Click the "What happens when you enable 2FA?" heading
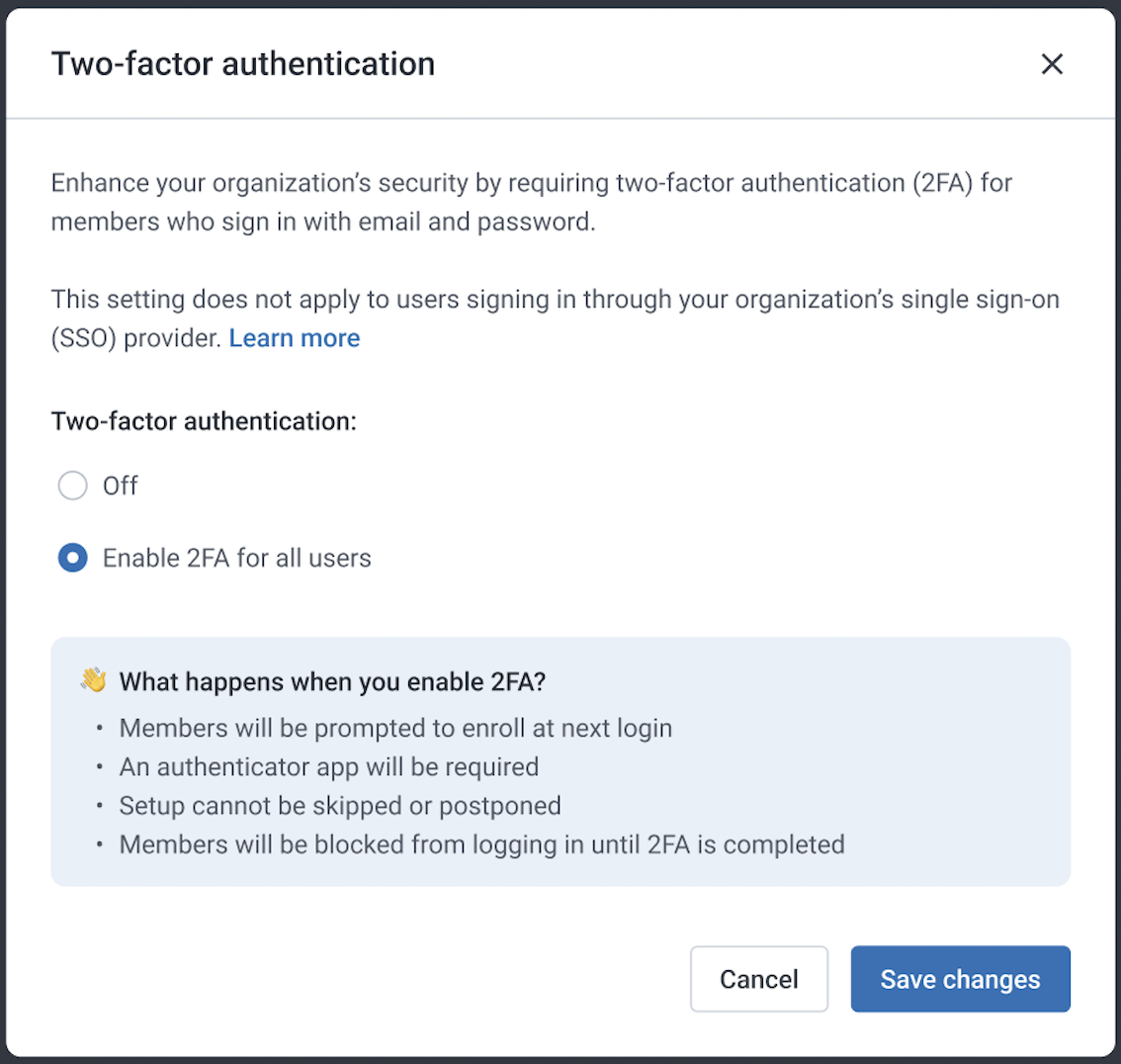The height and width of the screenshot is (1064, 1121). pos(332,681)
